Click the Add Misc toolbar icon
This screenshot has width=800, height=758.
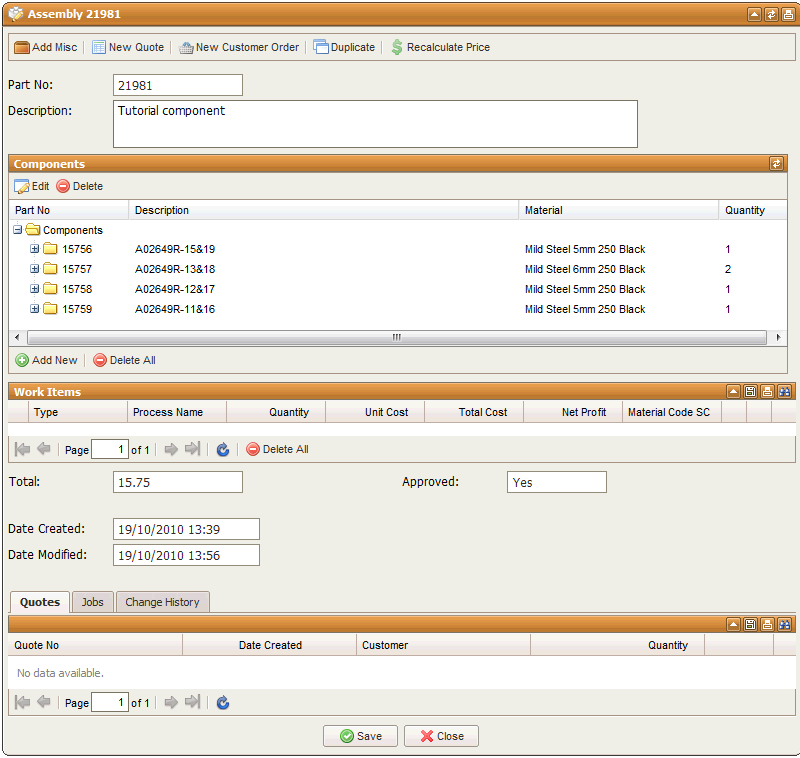point(22,47)
